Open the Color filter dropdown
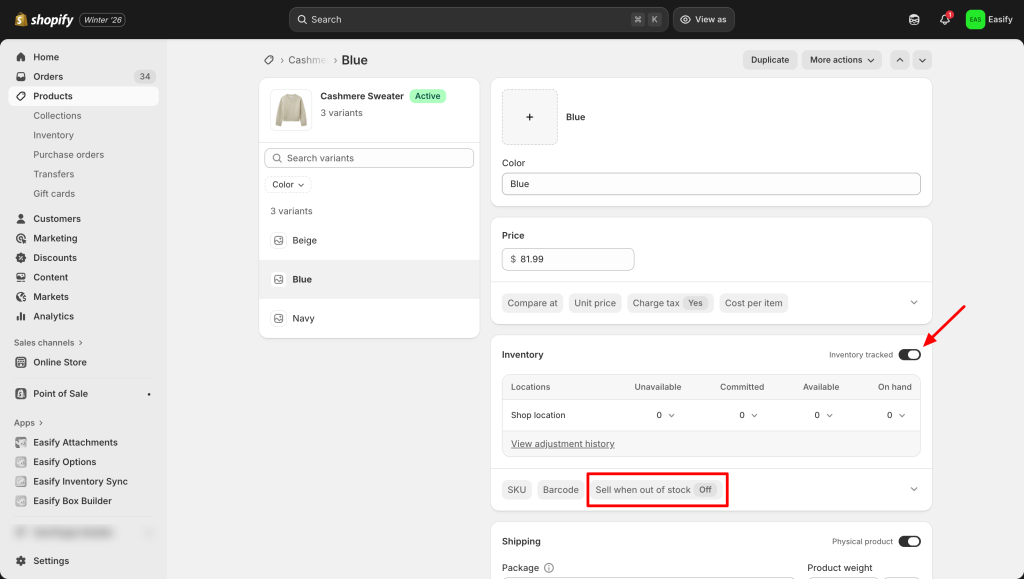Viewport: 1024px width, 579px height. pos(288,185)
